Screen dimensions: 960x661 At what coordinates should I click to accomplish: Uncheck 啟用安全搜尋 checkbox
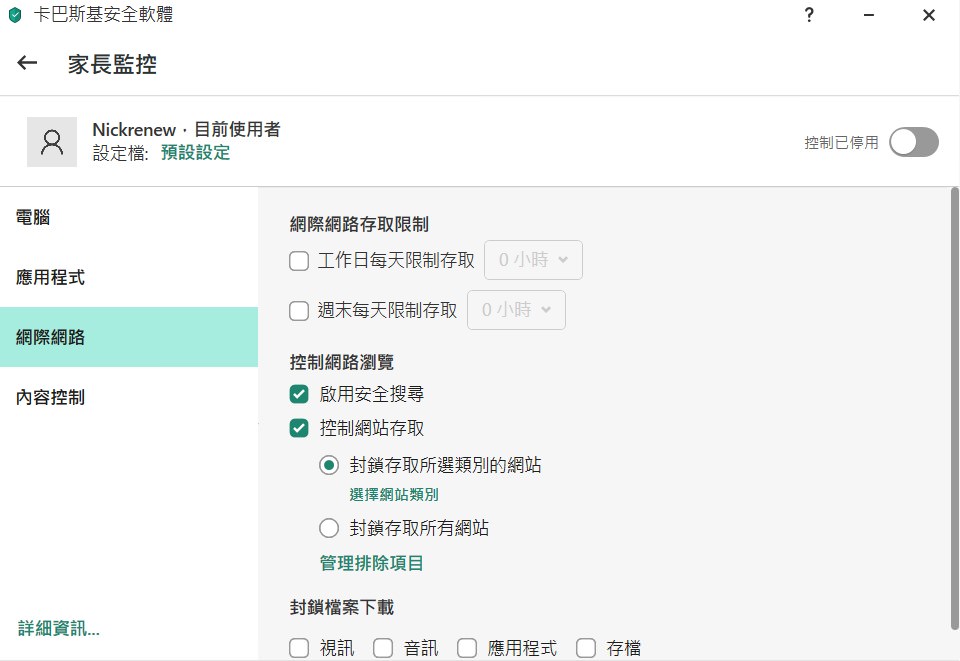(299, 394)
